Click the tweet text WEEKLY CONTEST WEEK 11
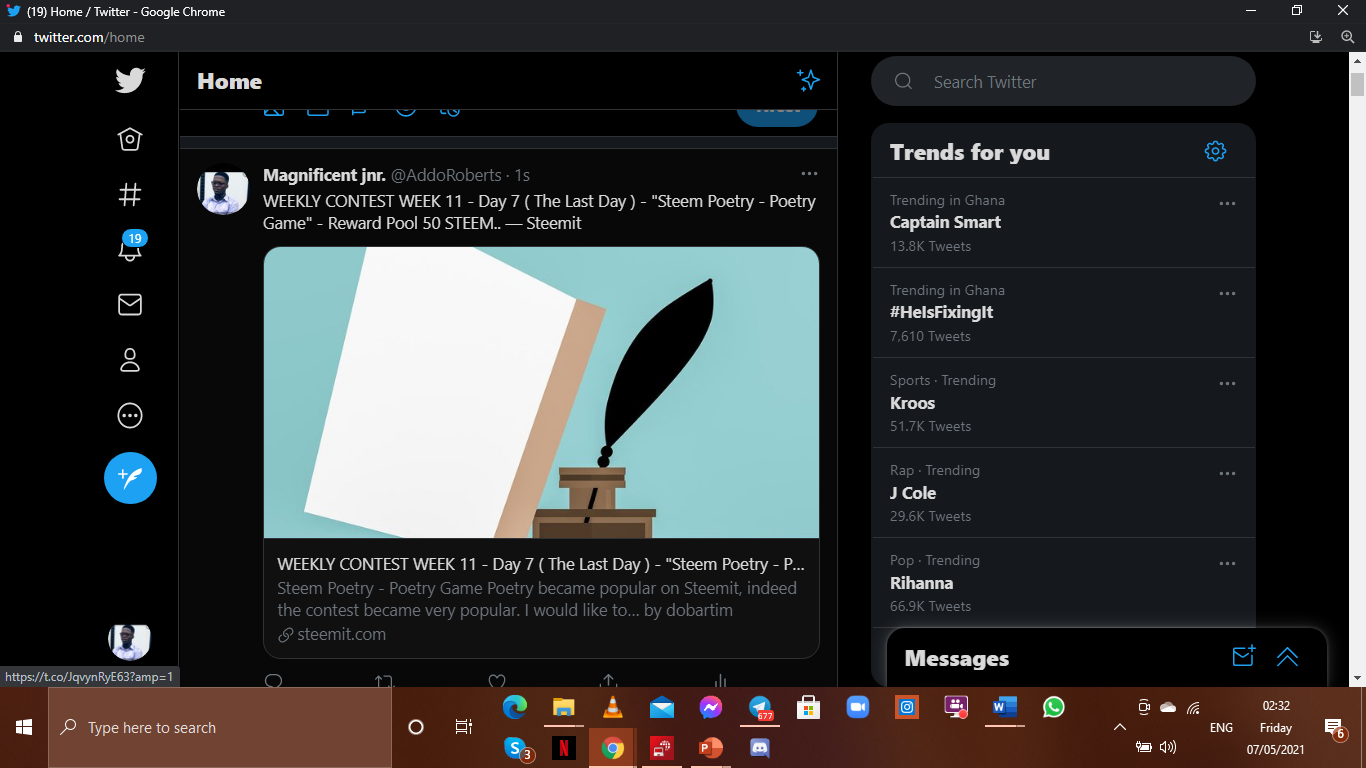Screen dimensions: 1366x768 pos(539,212)
